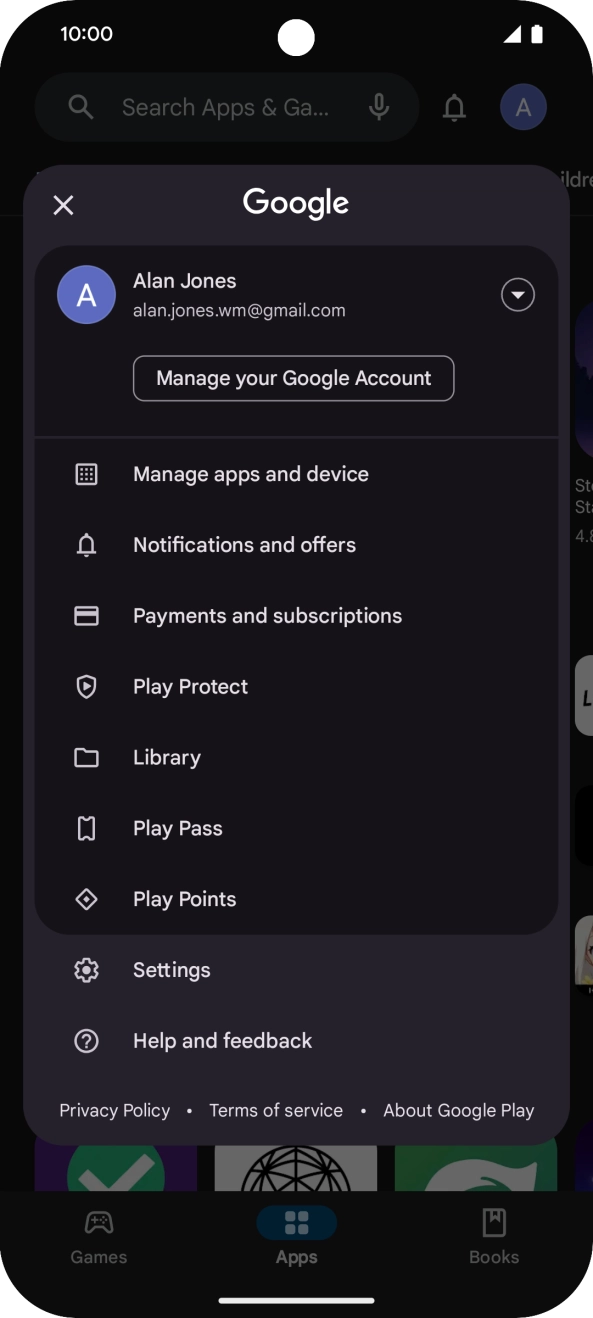Expand the account switcher arrow
Image resolution: width=593 pixels, height=1318 pixels.
518,295
